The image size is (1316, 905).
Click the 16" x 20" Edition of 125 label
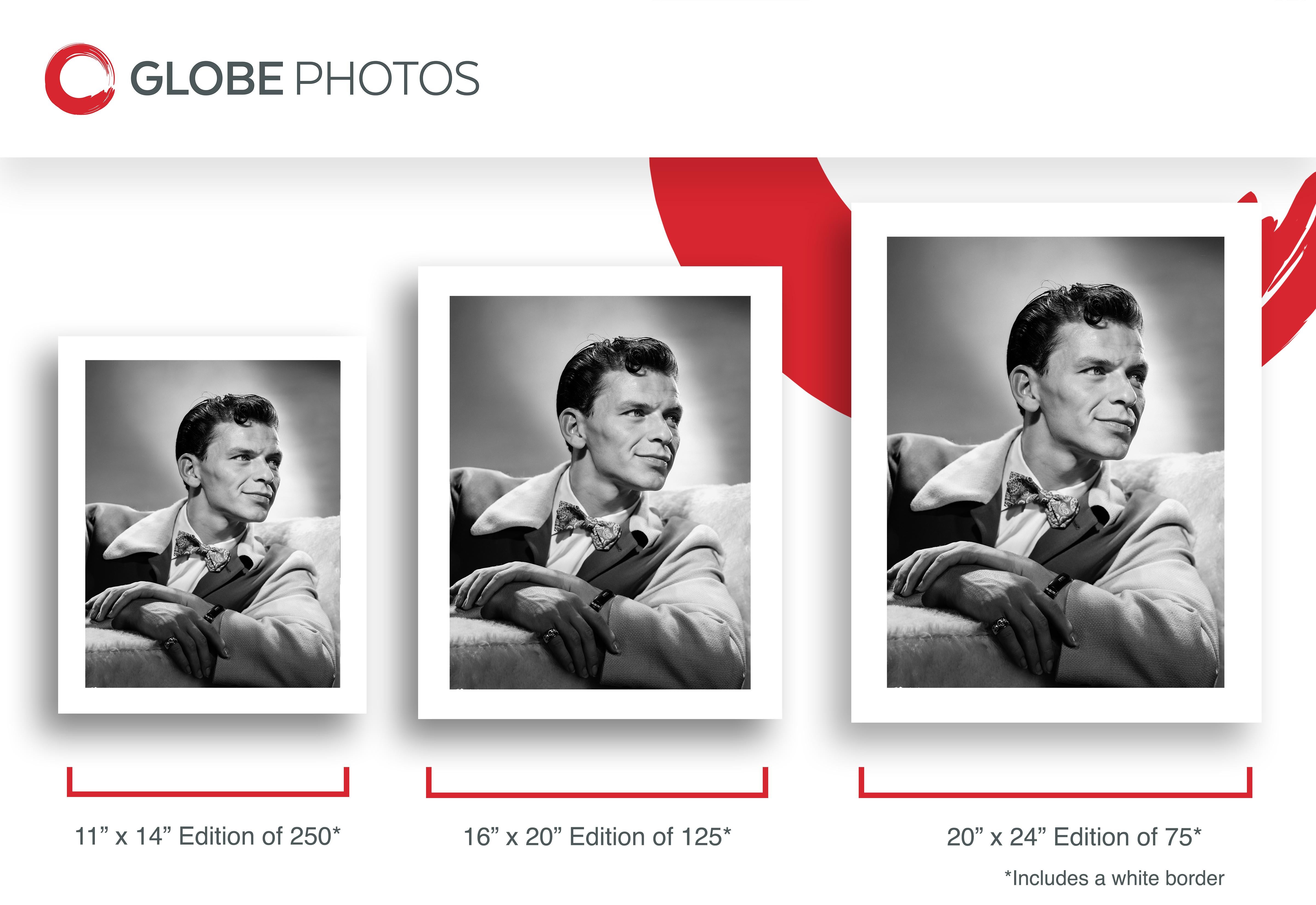tap(597, 837)
